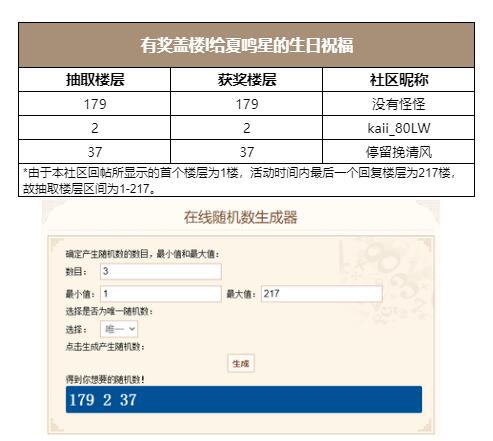493x441 pixels.
Task: Select the nickname cell kaii_80LW
Action: tap(399, 128)
